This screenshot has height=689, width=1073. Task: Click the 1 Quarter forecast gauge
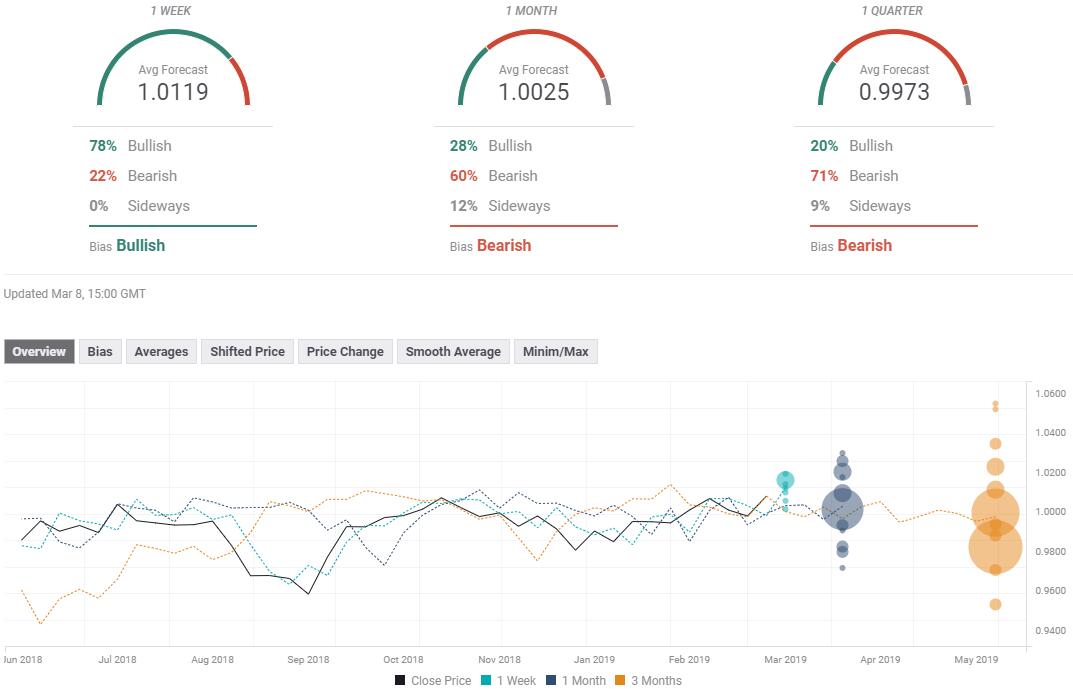coord(894,70)
